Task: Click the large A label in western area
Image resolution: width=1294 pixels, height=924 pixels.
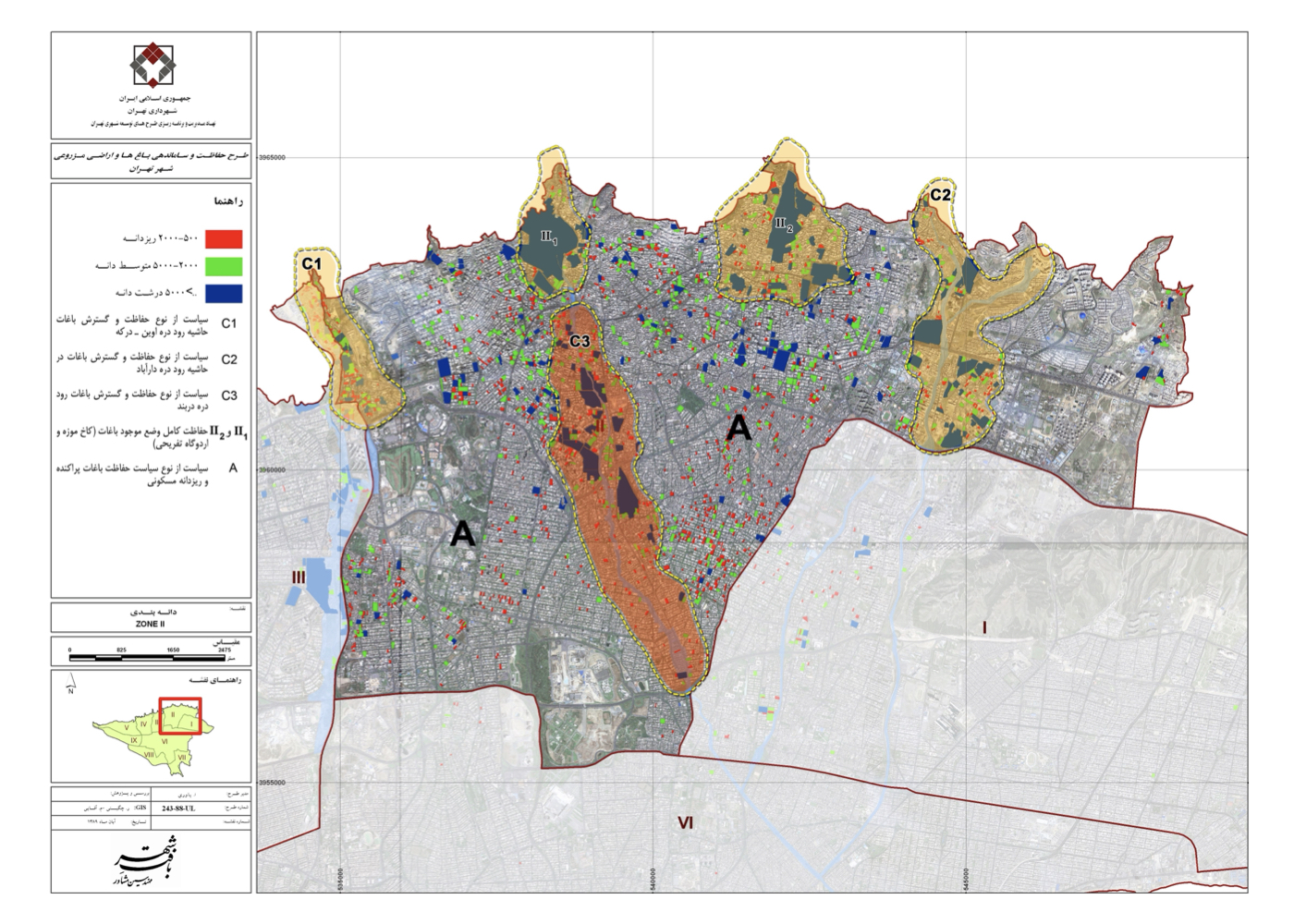Action: (462, 533)
